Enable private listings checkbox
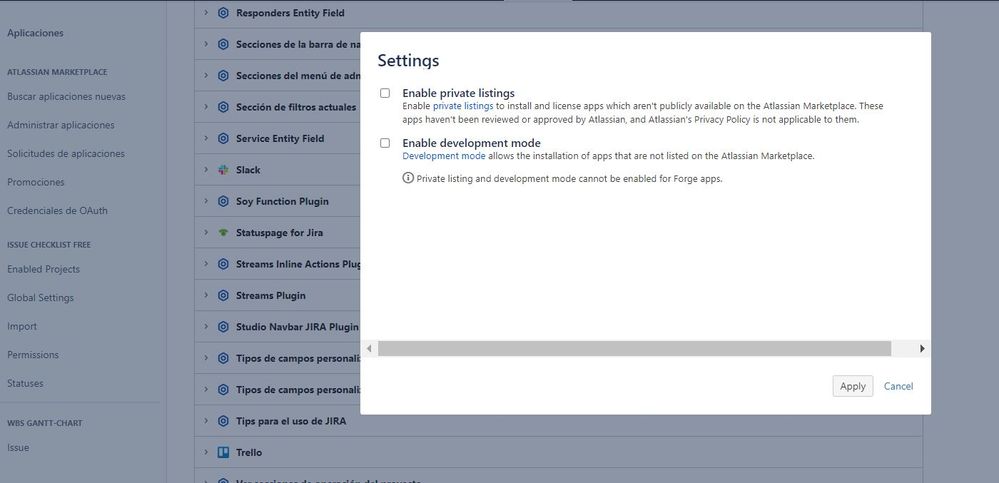 point(385,93)
